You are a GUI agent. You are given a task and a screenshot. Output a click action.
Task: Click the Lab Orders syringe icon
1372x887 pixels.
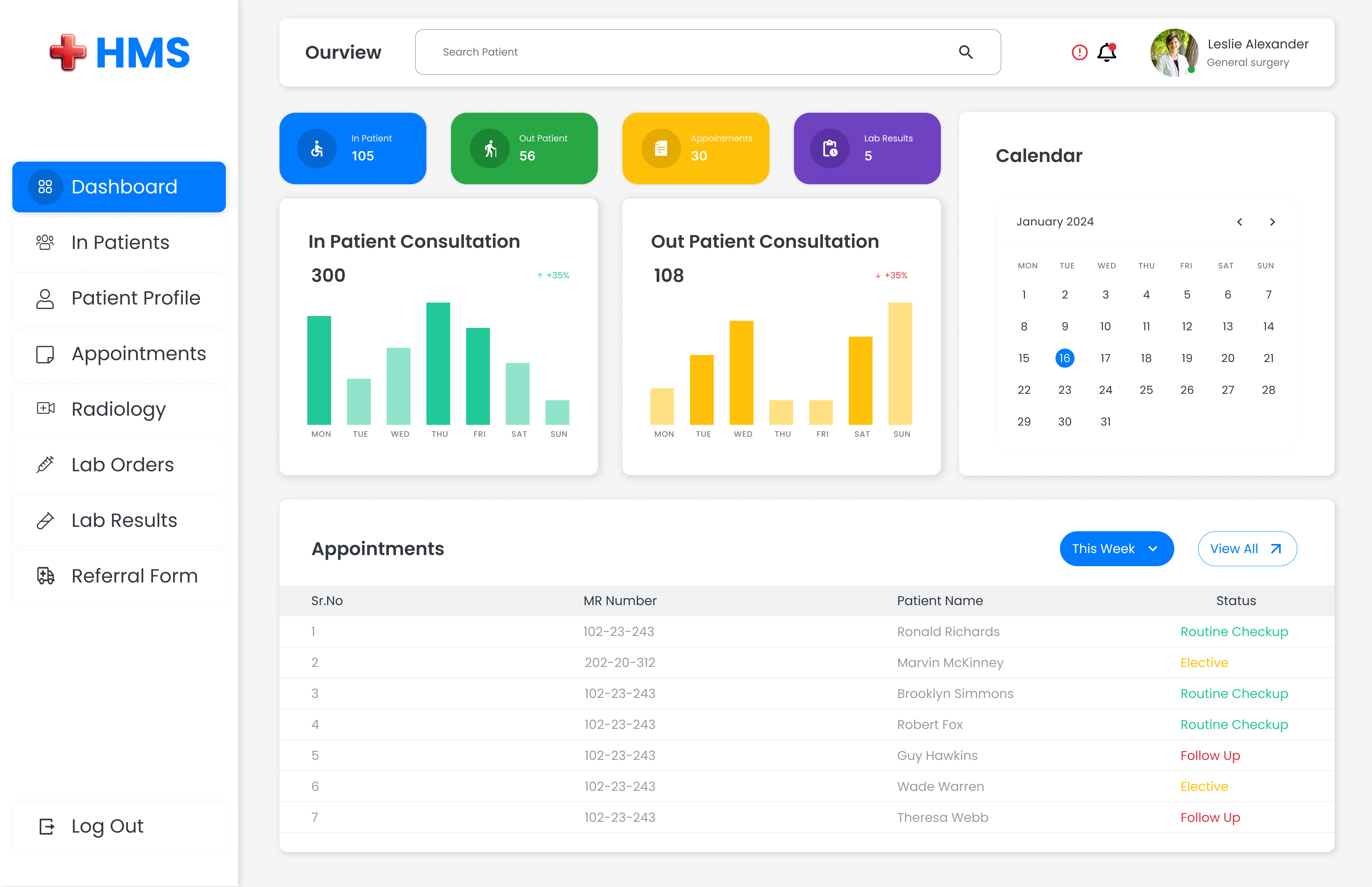tap(45, 464)
